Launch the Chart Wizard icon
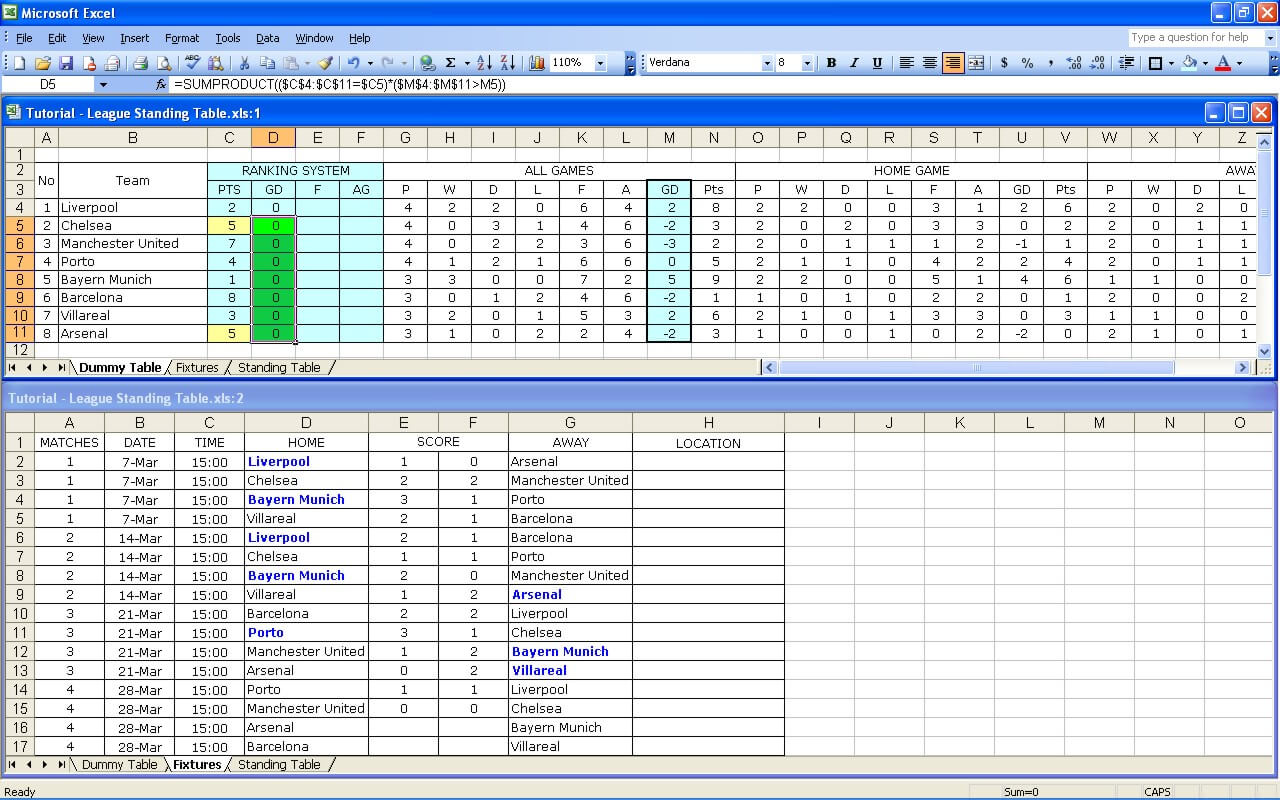 (x=537, y=63)
